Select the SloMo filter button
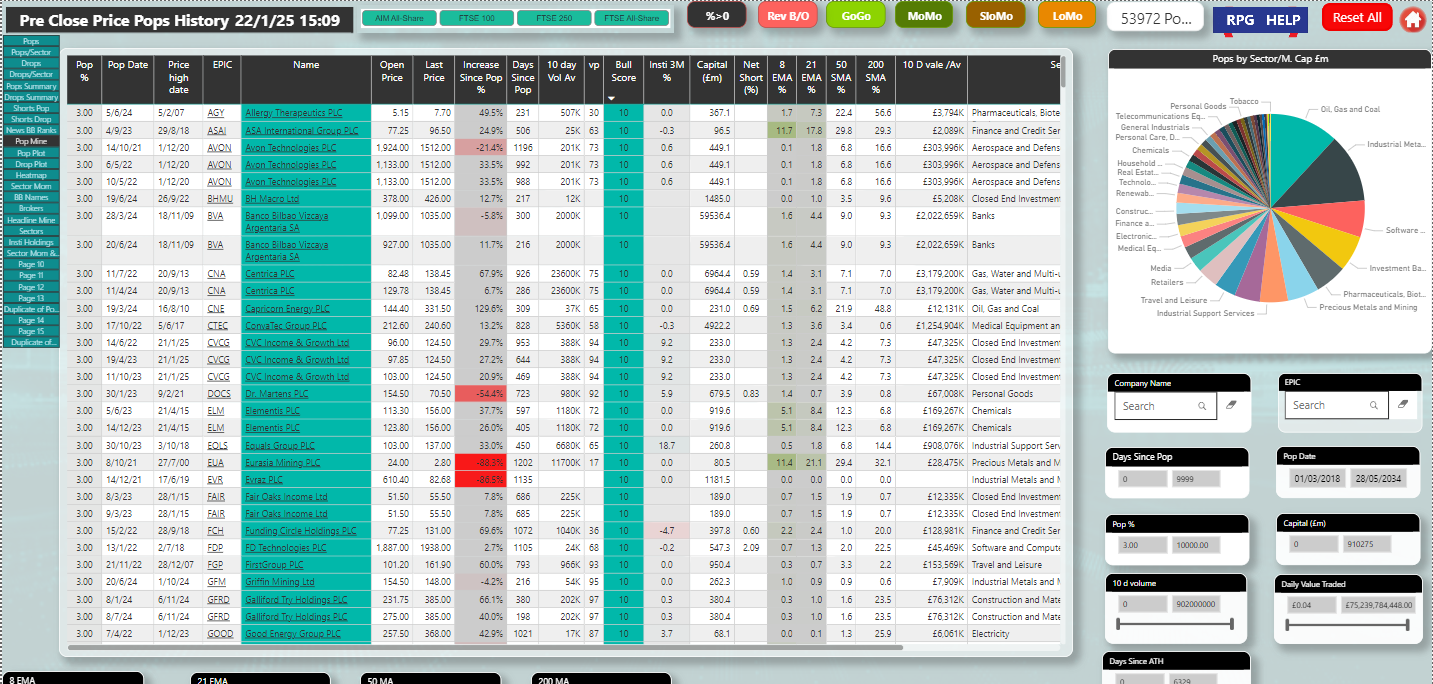This screenshot has width=1433, height=684. [x=997, y=16]
